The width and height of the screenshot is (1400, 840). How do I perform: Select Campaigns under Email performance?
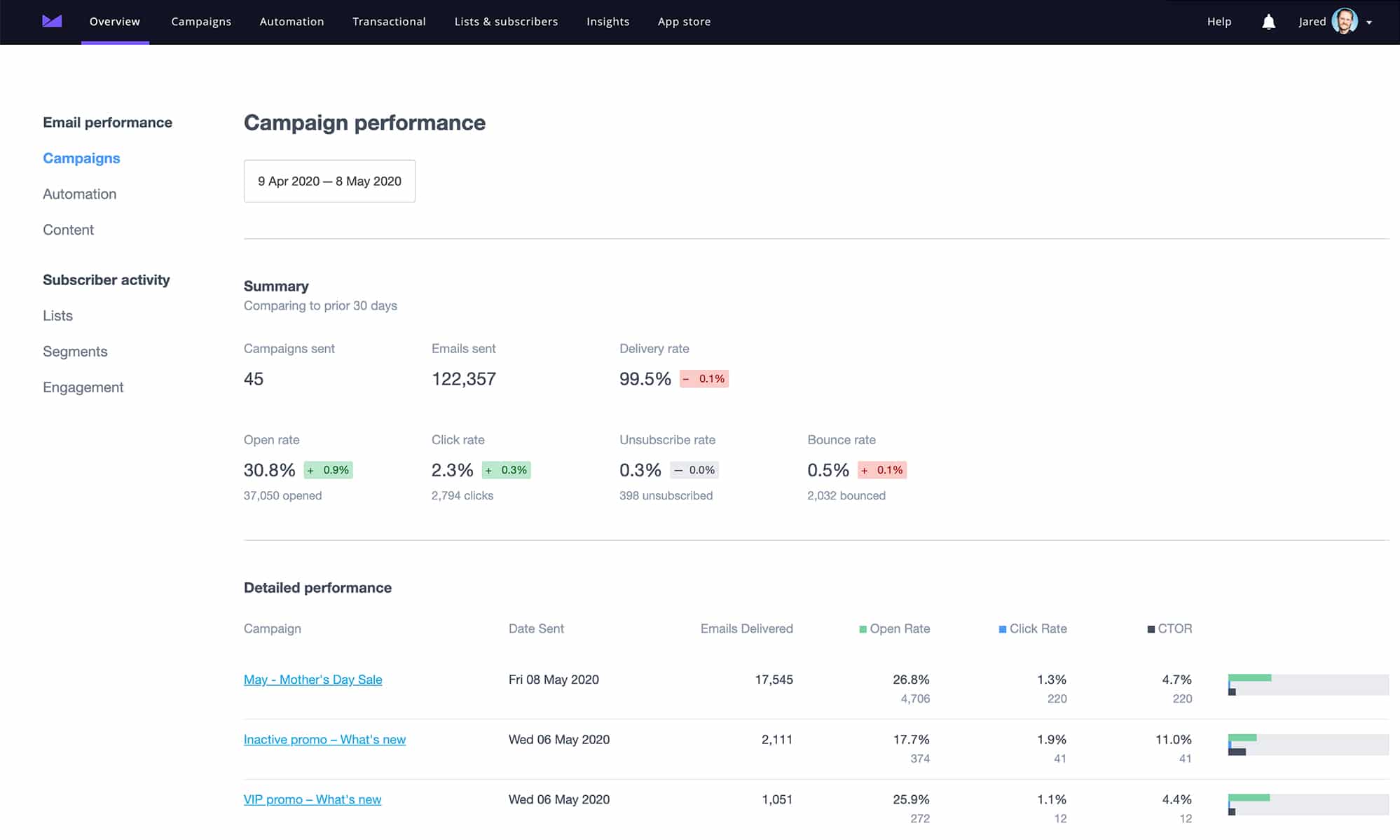click(x=81, y=158)
